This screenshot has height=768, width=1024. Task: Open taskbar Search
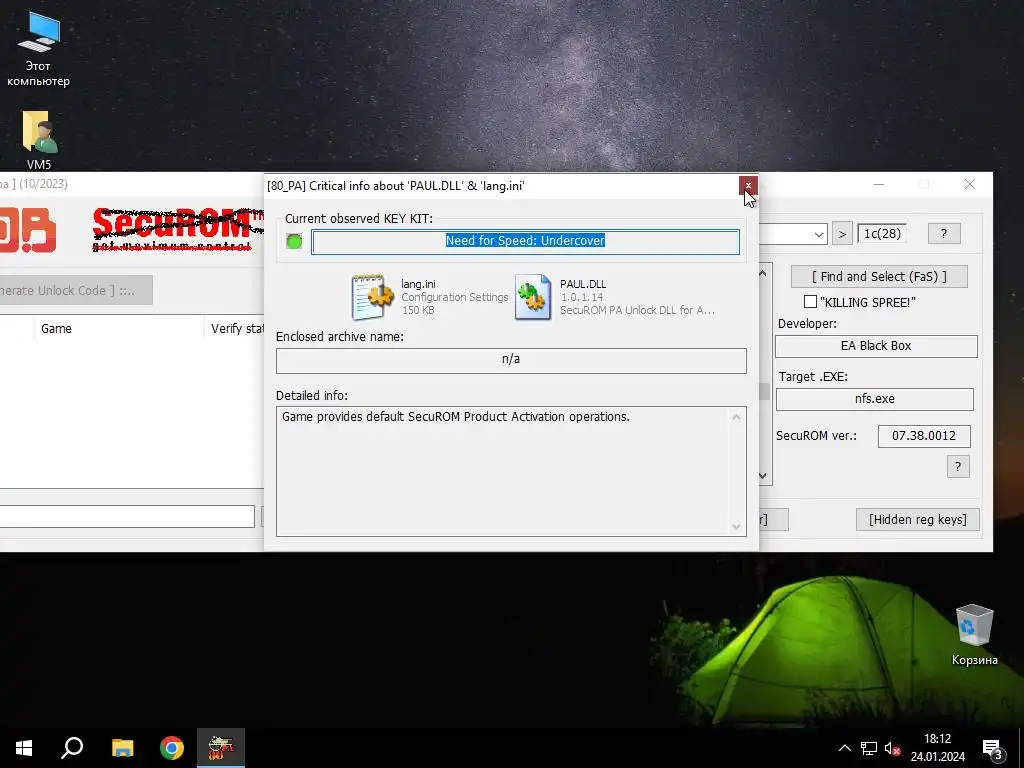click(x=72, y=748)
